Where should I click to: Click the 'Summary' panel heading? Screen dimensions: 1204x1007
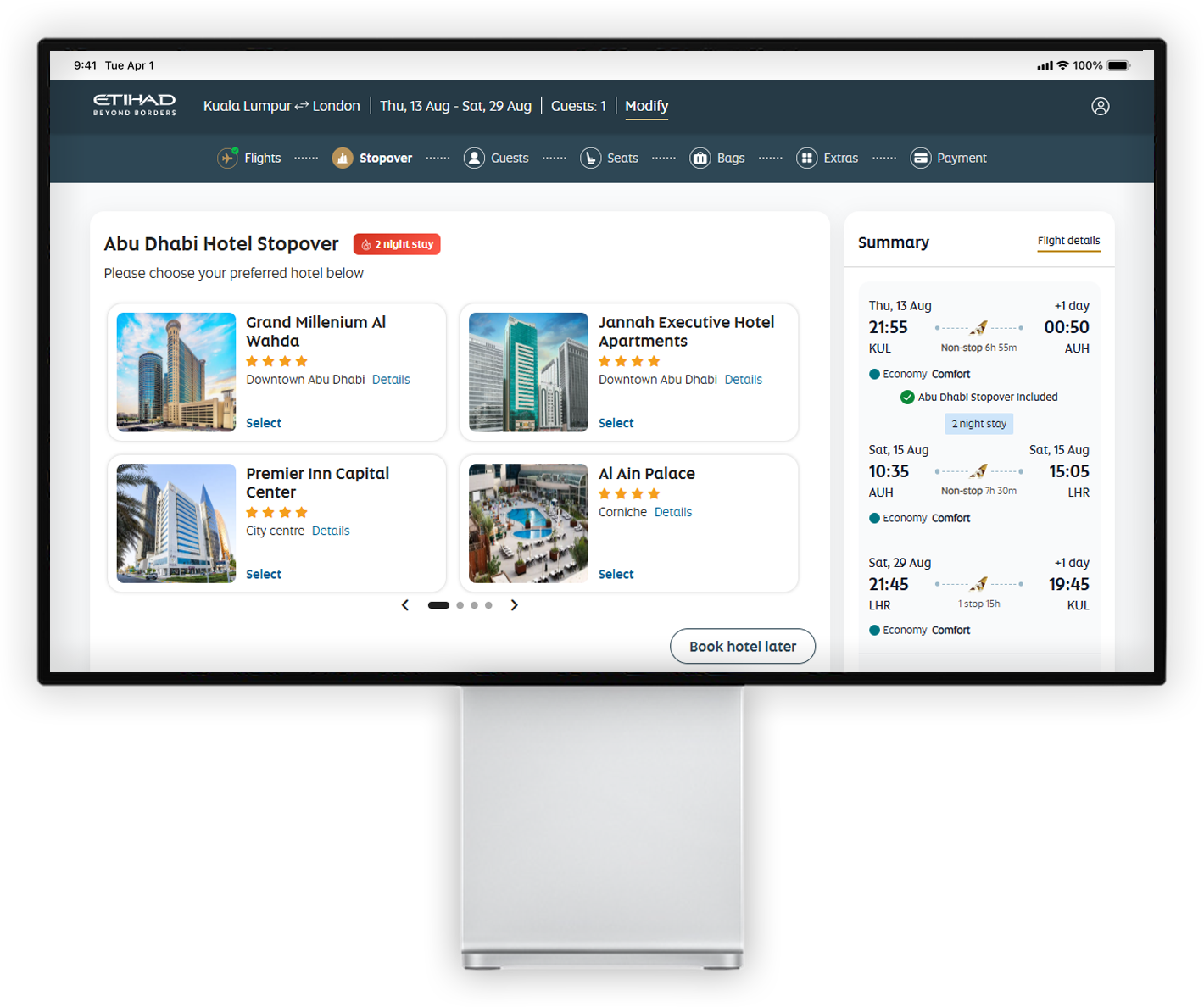(894, 242)
